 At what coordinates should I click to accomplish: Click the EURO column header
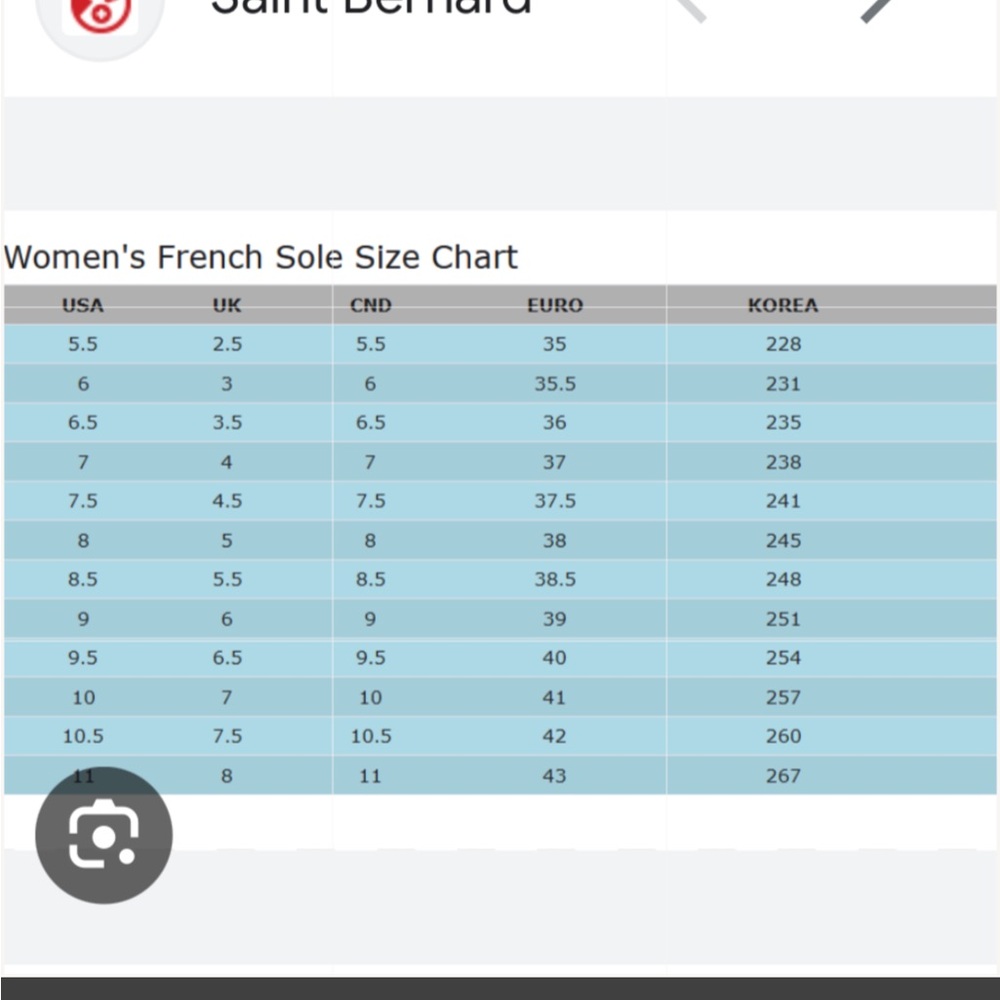555,305
